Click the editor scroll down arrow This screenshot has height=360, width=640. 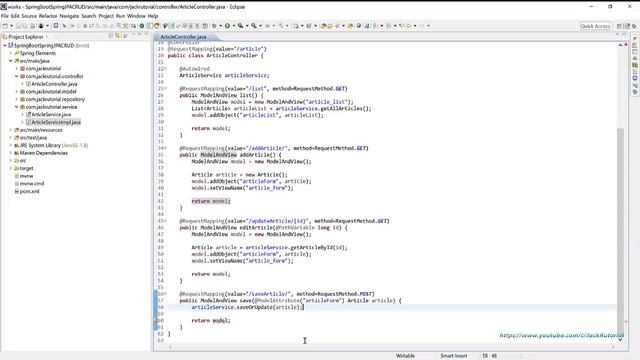coord(620,339)
